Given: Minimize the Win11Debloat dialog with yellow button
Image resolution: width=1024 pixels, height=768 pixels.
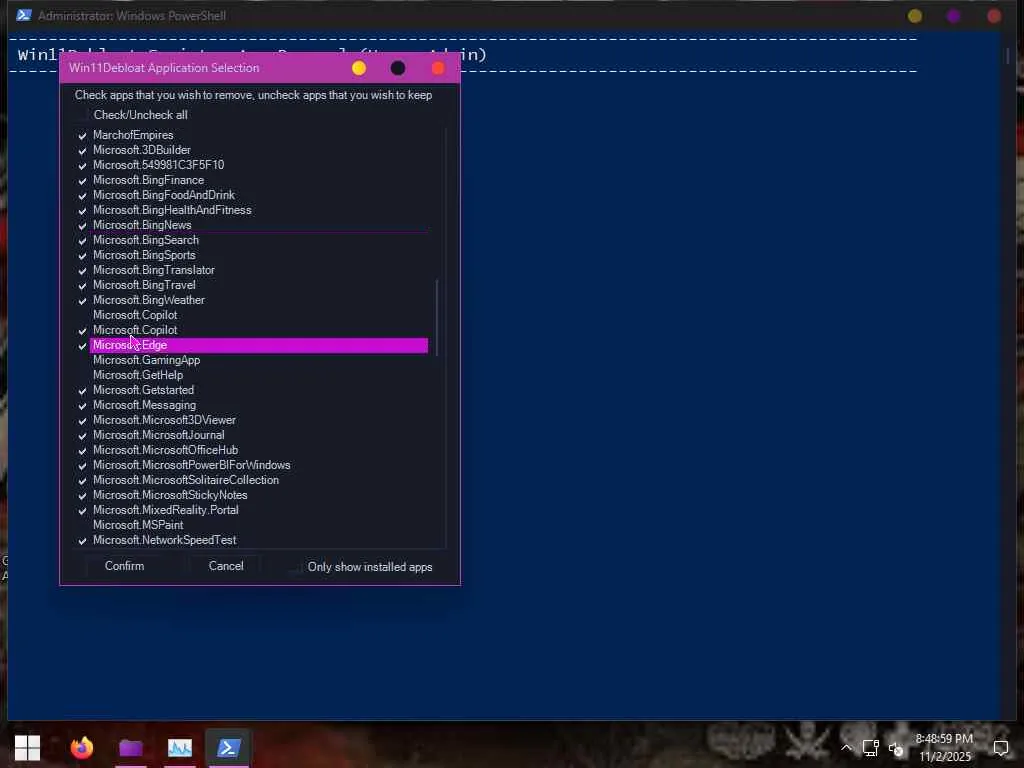Looking at the screenshot, I should click(359, 68).
